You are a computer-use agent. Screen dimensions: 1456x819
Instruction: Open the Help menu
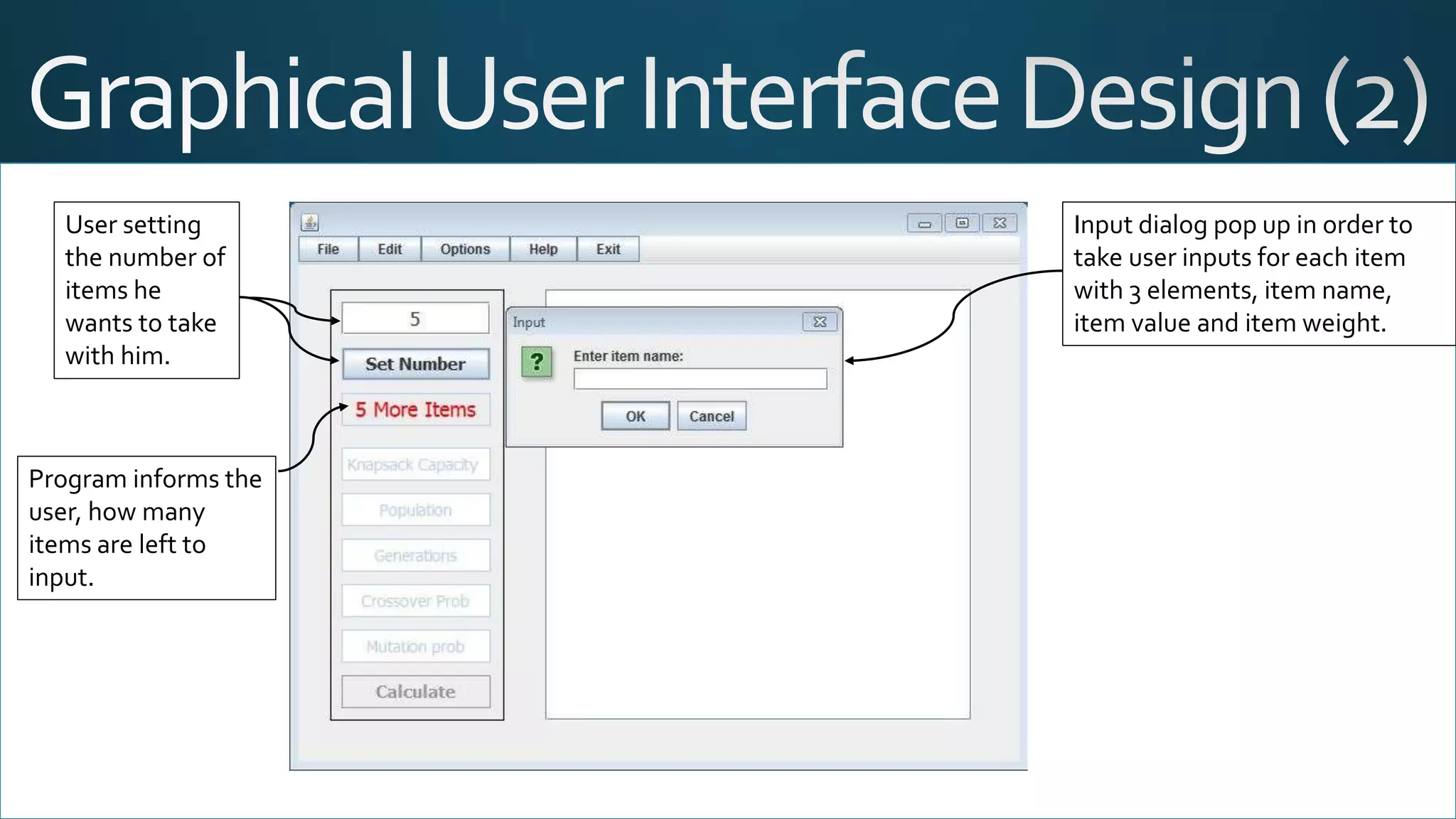point(543,250)
